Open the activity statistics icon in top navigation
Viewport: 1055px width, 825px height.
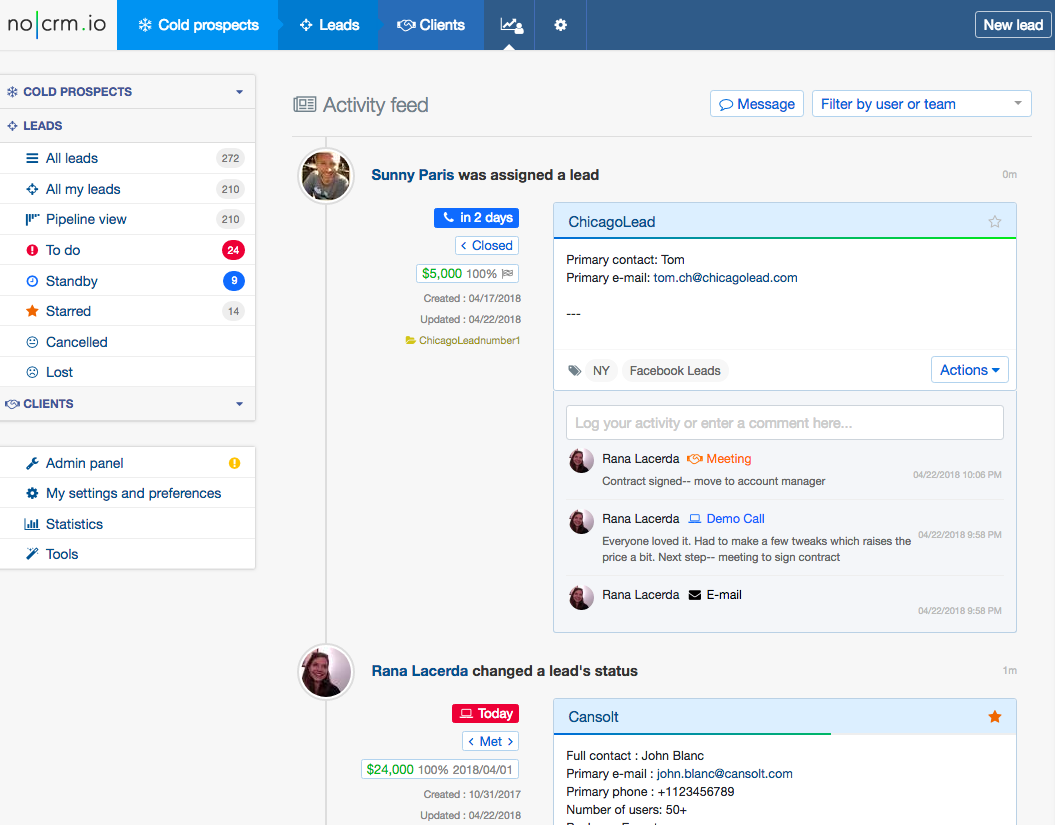tap(511, 25)
